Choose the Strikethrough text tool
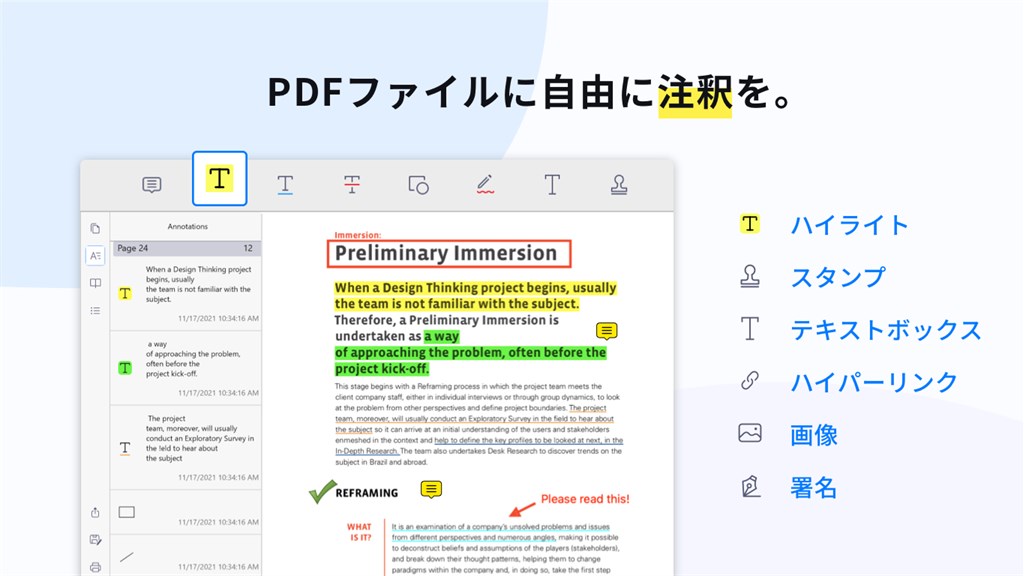The height and width of the screenshot is (576, 1024). 352,185
